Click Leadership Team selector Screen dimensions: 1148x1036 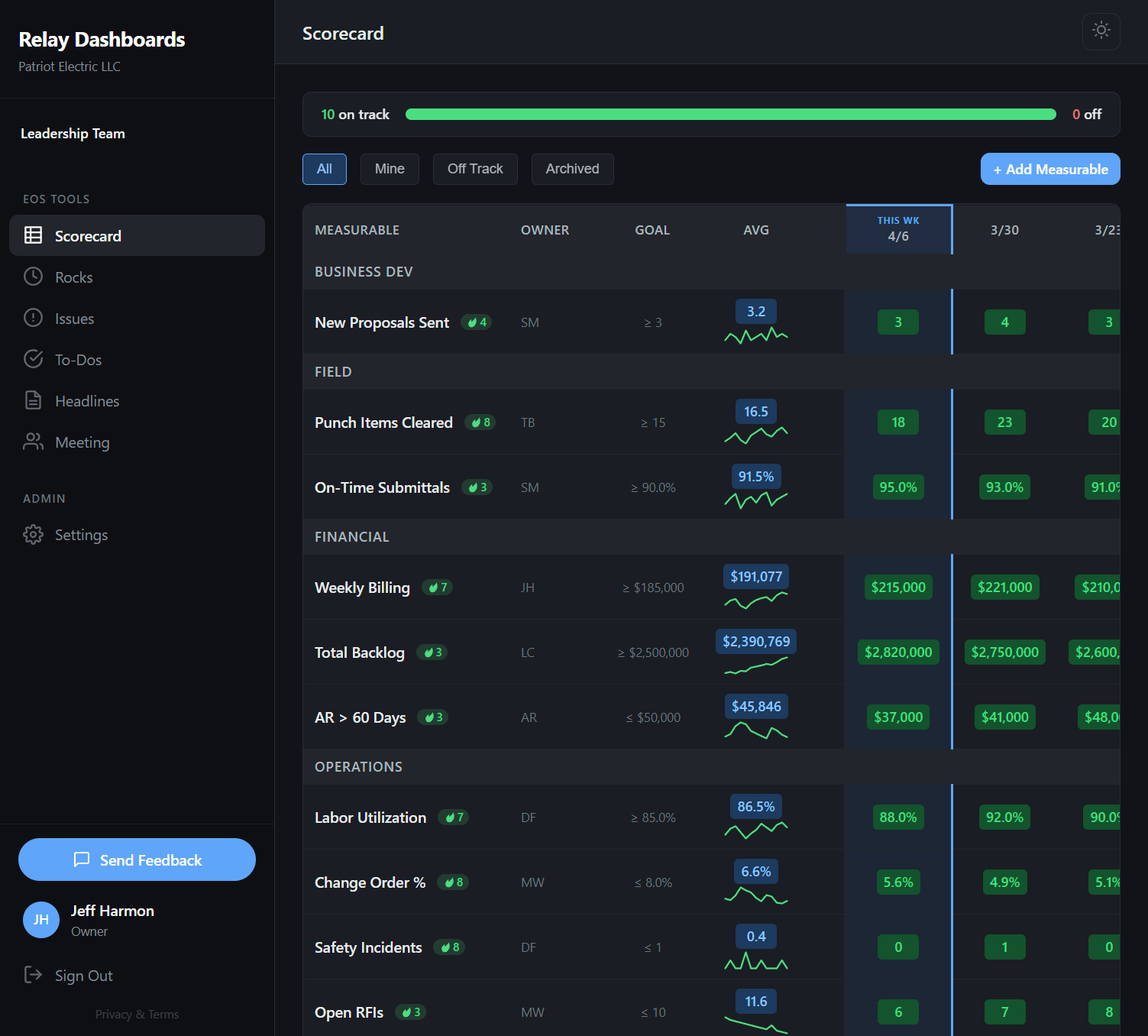point(73,134)
